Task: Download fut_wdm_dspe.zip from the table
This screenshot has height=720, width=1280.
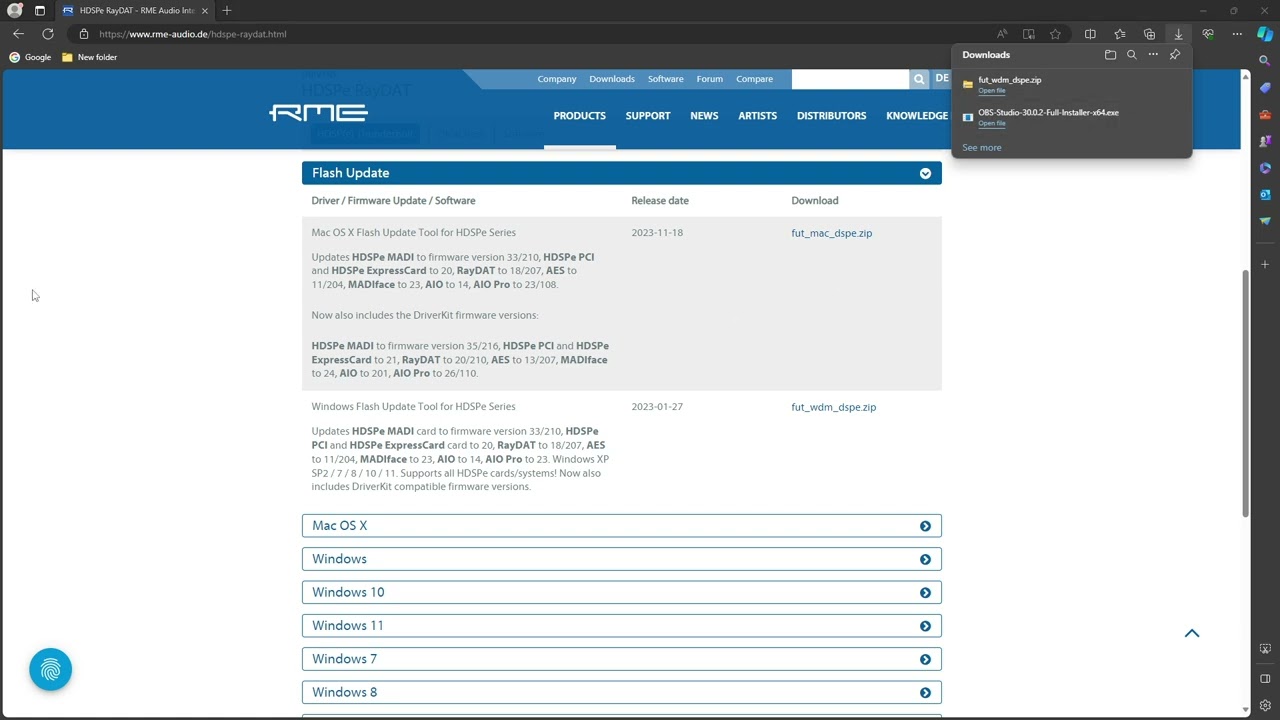Action: (834, 407)
